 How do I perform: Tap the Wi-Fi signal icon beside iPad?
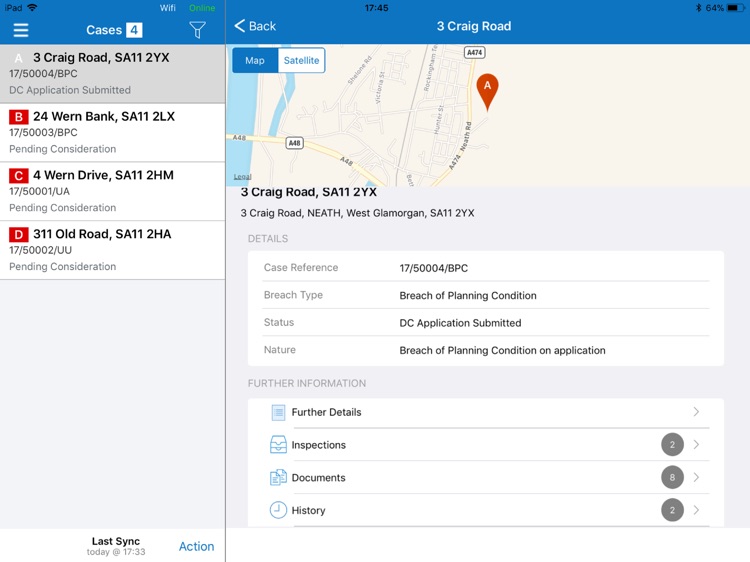(33, 8)
